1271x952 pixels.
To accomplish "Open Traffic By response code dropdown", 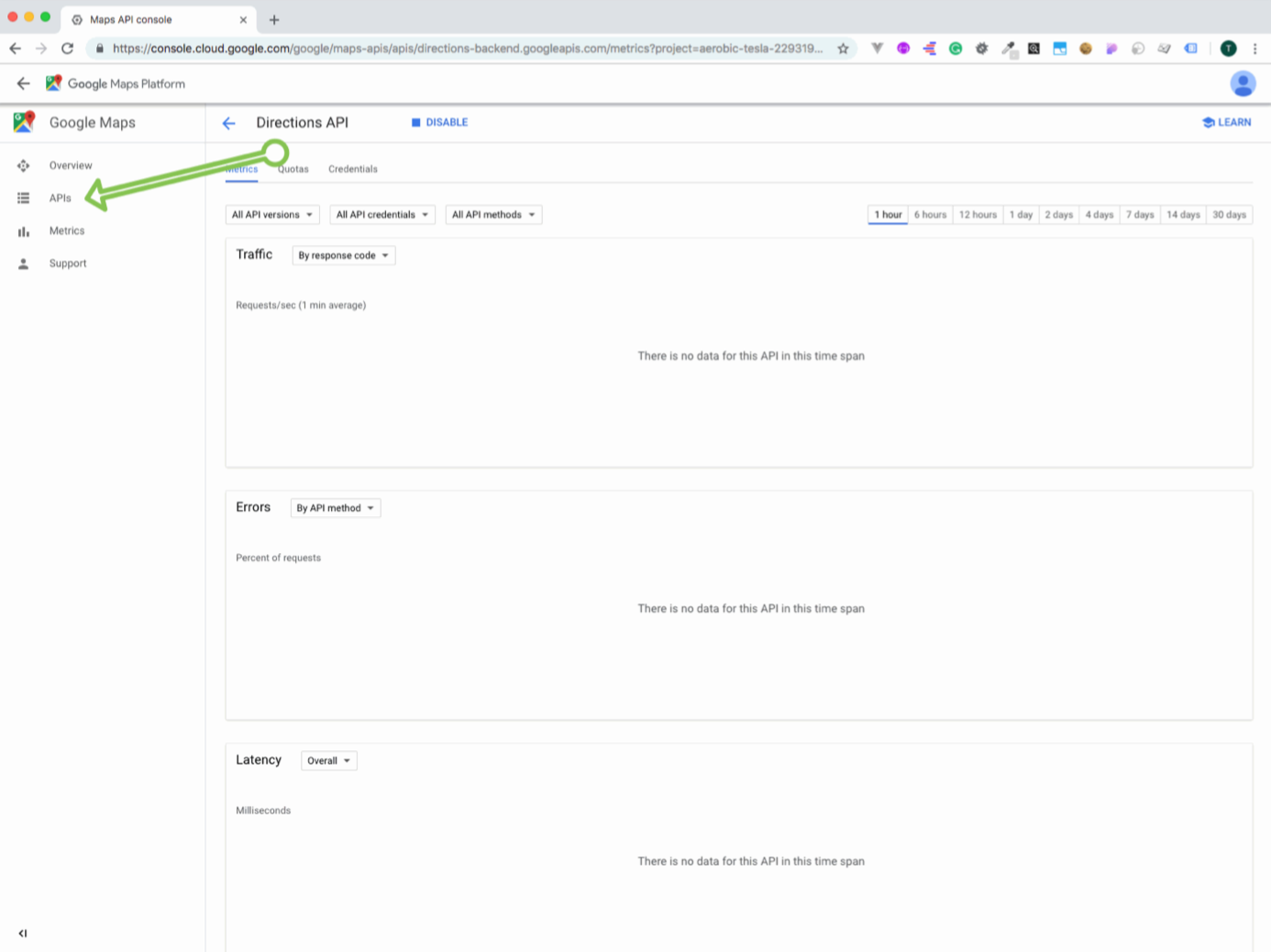I will click(x=343, y=256).
